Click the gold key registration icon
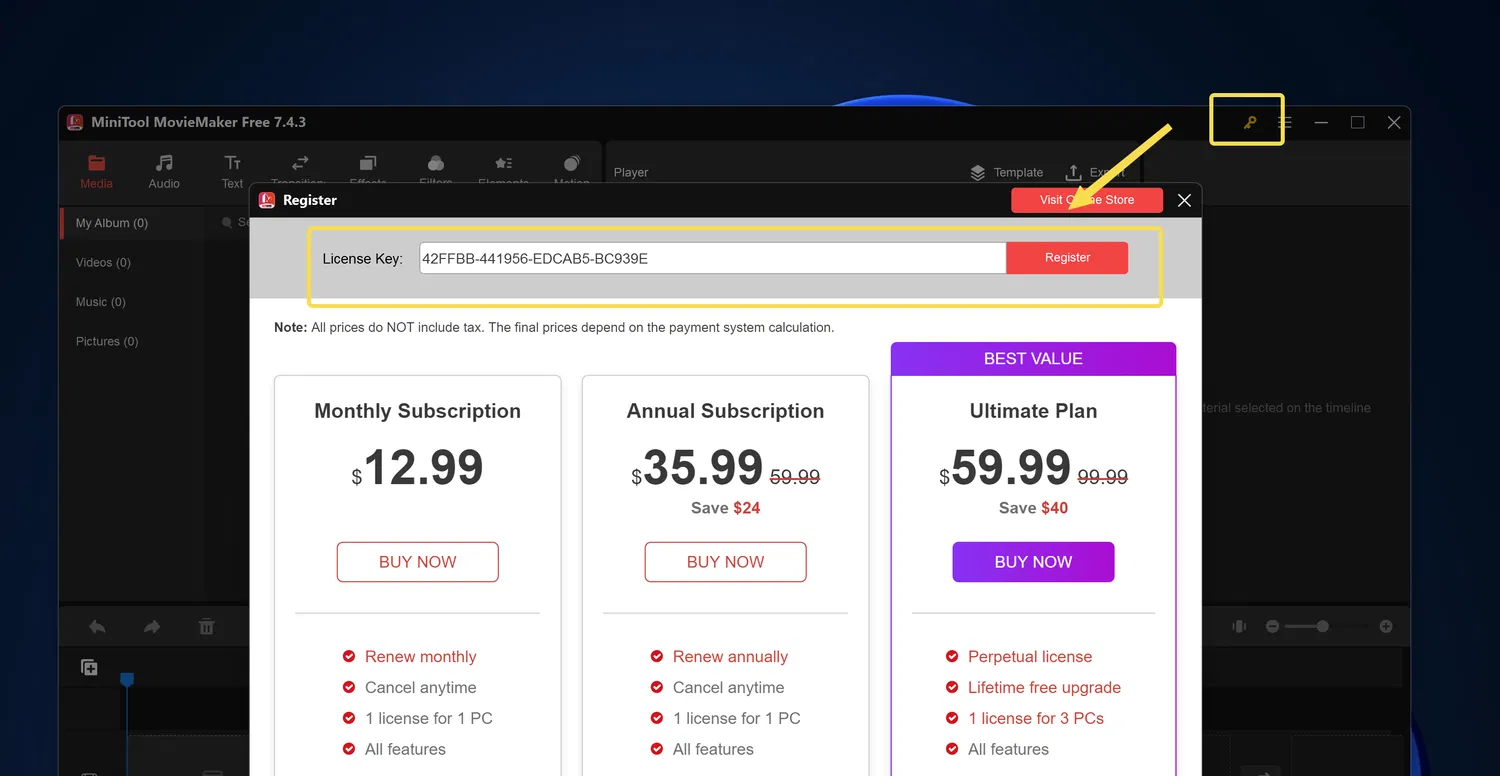This screenshot has width=1500, height=776. [x=1249, y=123]
